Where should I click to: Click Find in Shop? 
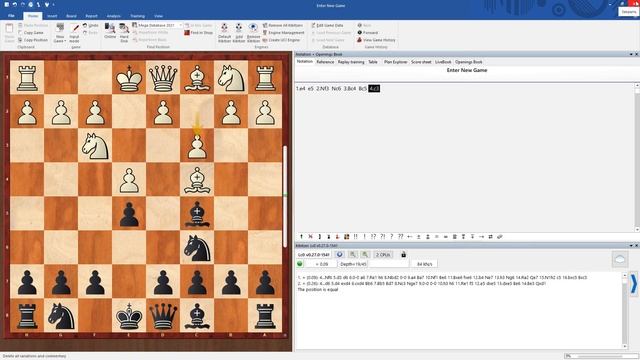[x=198, y=33]
